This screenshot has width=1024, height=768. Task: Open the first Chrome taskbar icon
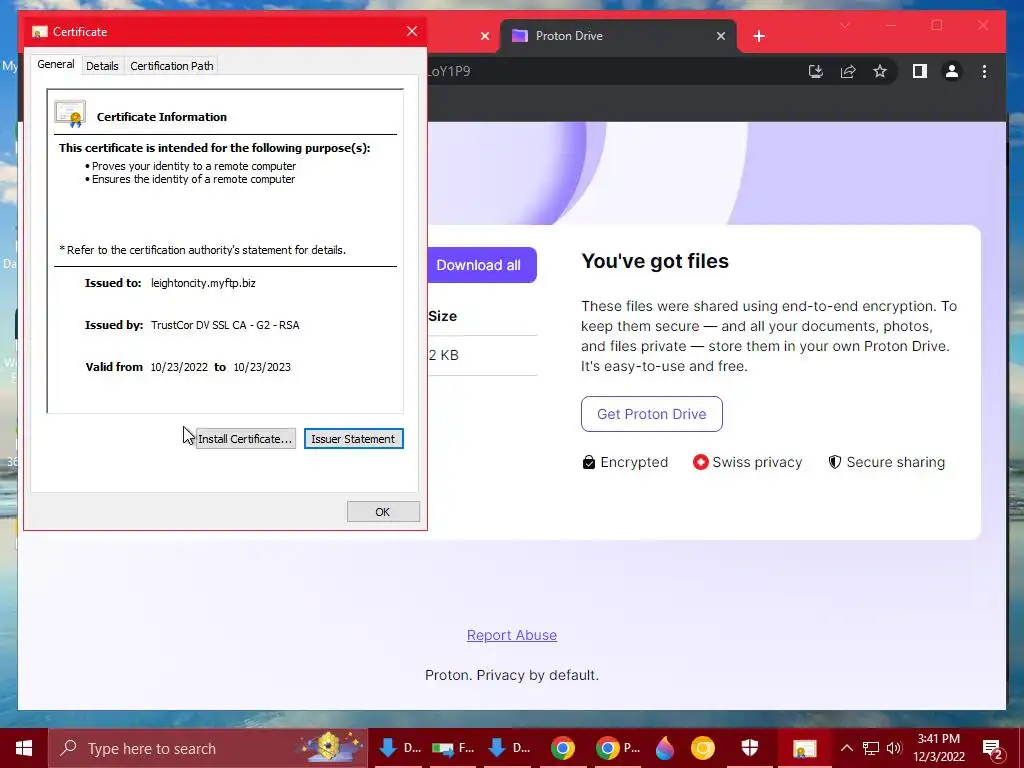coord(563,748)
